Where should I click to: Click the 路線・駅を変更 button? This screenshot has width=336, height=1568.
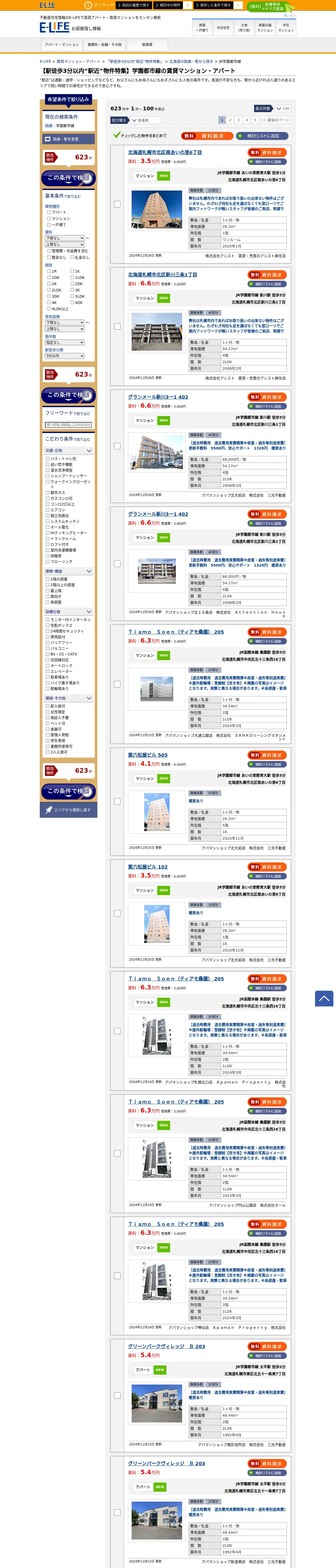68,139
